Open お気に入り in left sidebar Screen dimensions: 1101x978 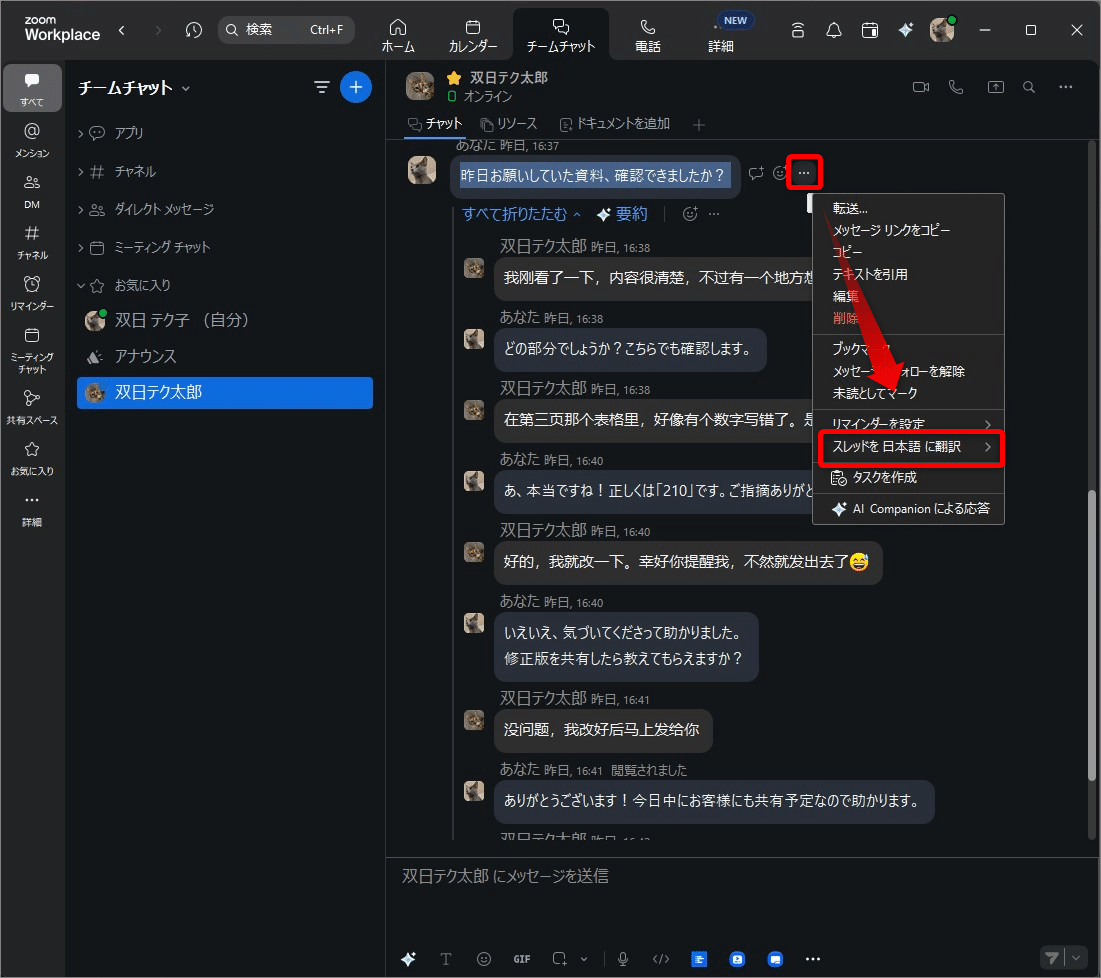[32, 458]
